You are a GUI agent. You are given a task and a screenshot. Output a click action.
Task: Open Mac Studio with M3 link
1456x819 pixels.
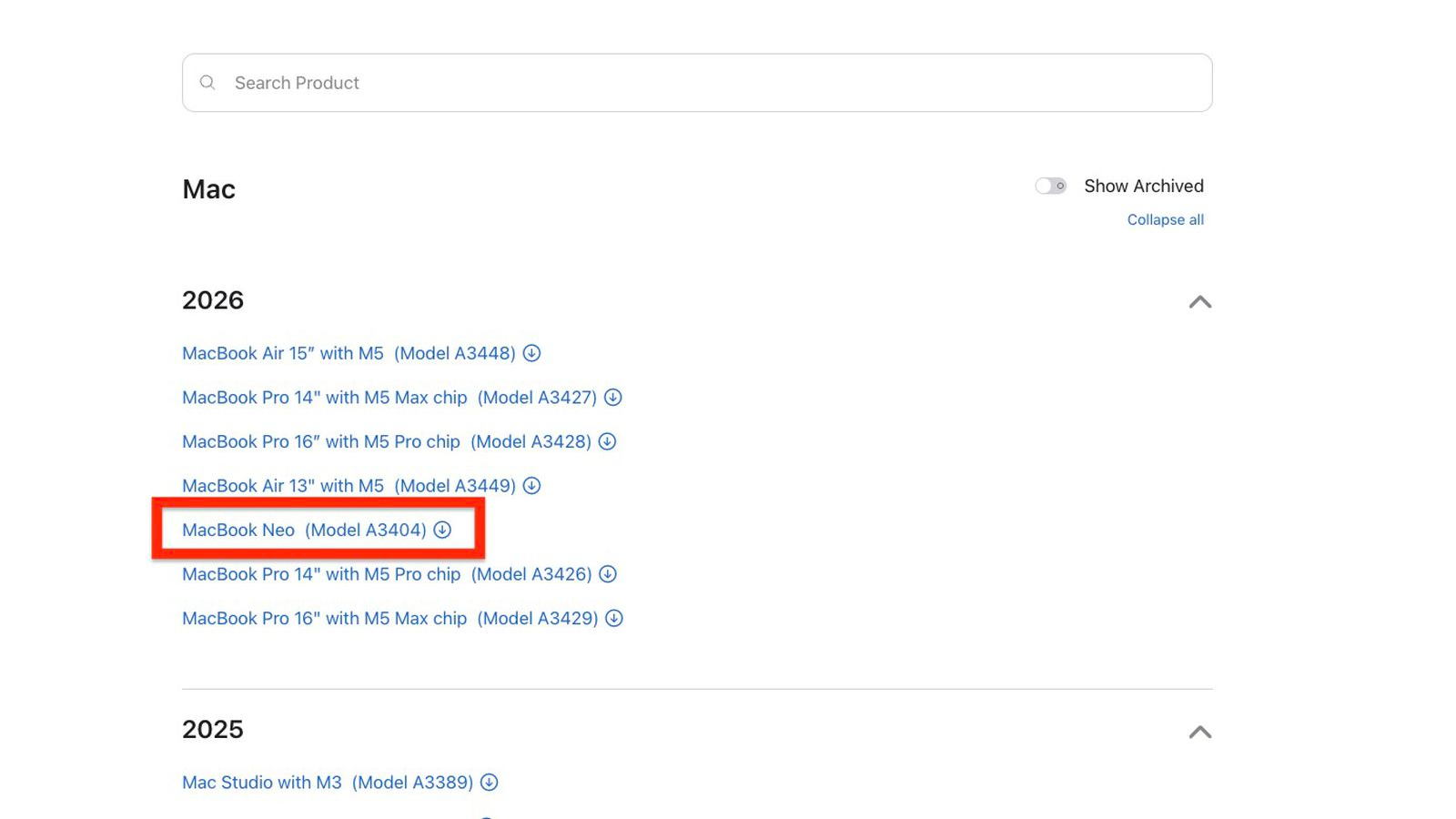point(327,783)
